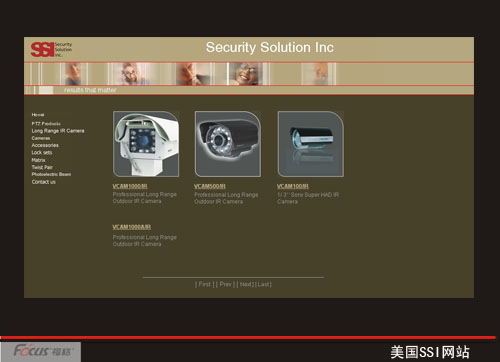Click the 'Security Solution Inc' header title
The width and height of the screenshot is (500, 362).
pyautogui.click(x=270, y=47)
